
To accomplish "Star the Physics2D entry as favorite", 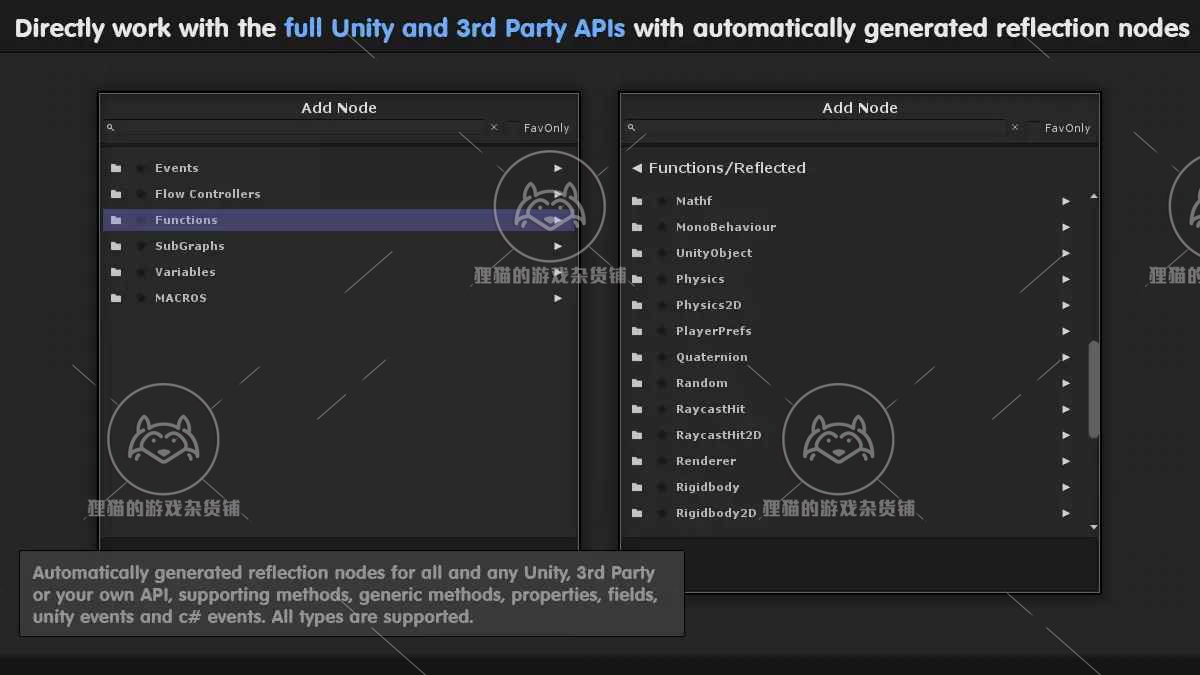I will pyautogui.click(x=662, y=305).
